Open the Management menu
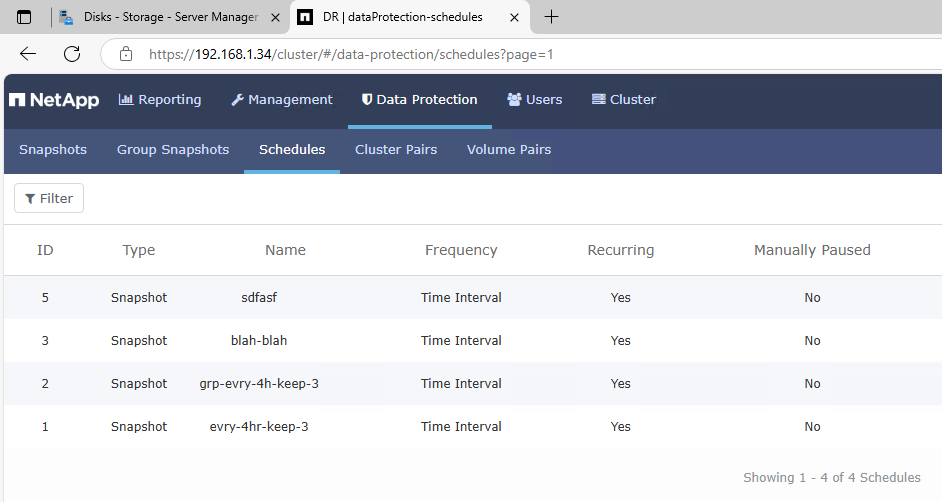The image size is (942, 502). (x=282, y=100)
